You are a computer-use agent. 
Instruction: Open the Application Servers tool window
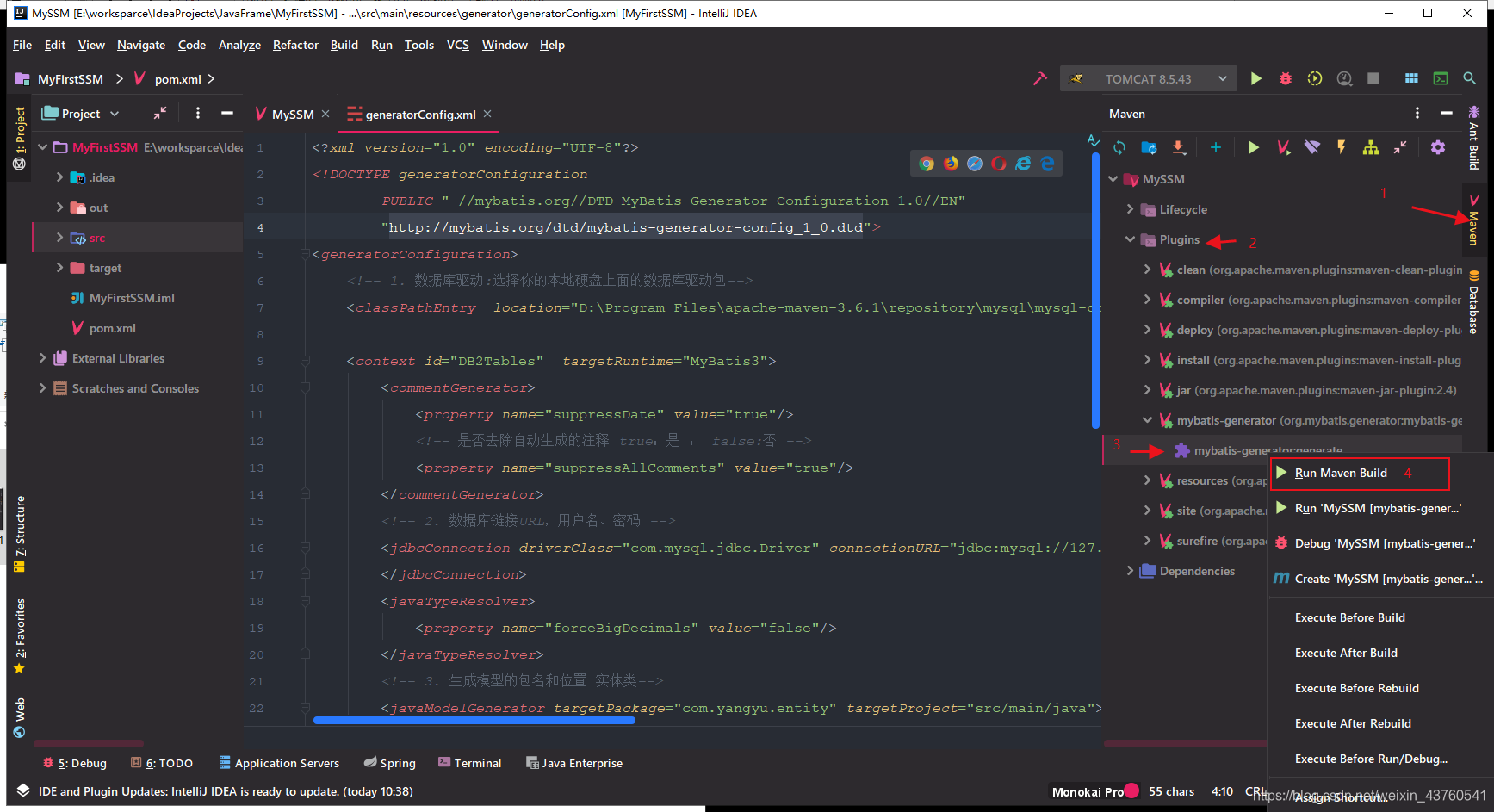tap(279, 763)
